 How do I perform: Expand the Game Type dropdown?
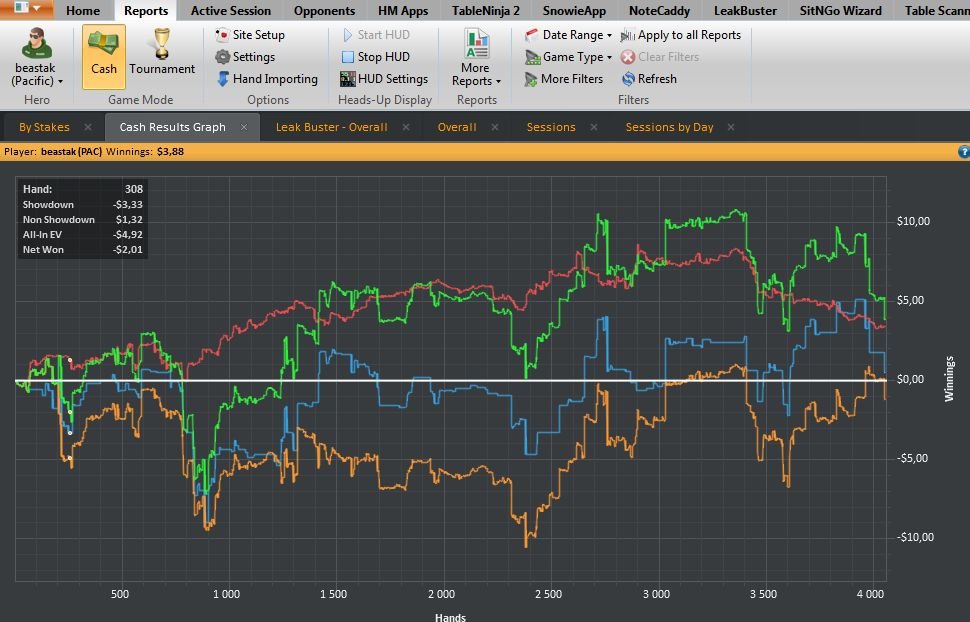[569, 57]
